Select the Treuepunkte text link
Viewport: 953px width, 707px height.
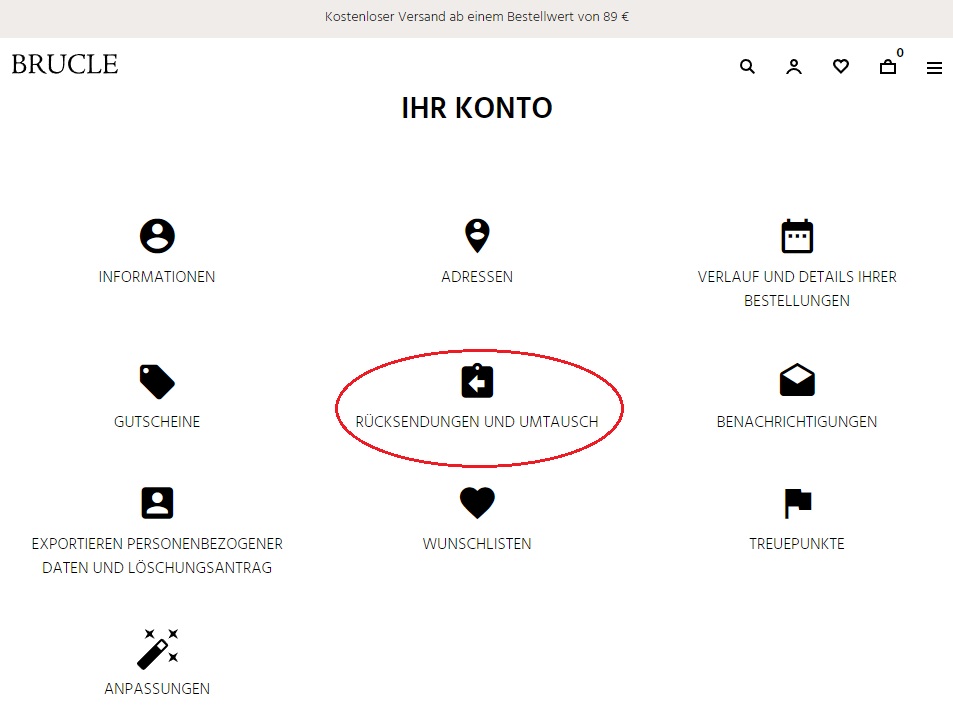(x=797, y=544)
